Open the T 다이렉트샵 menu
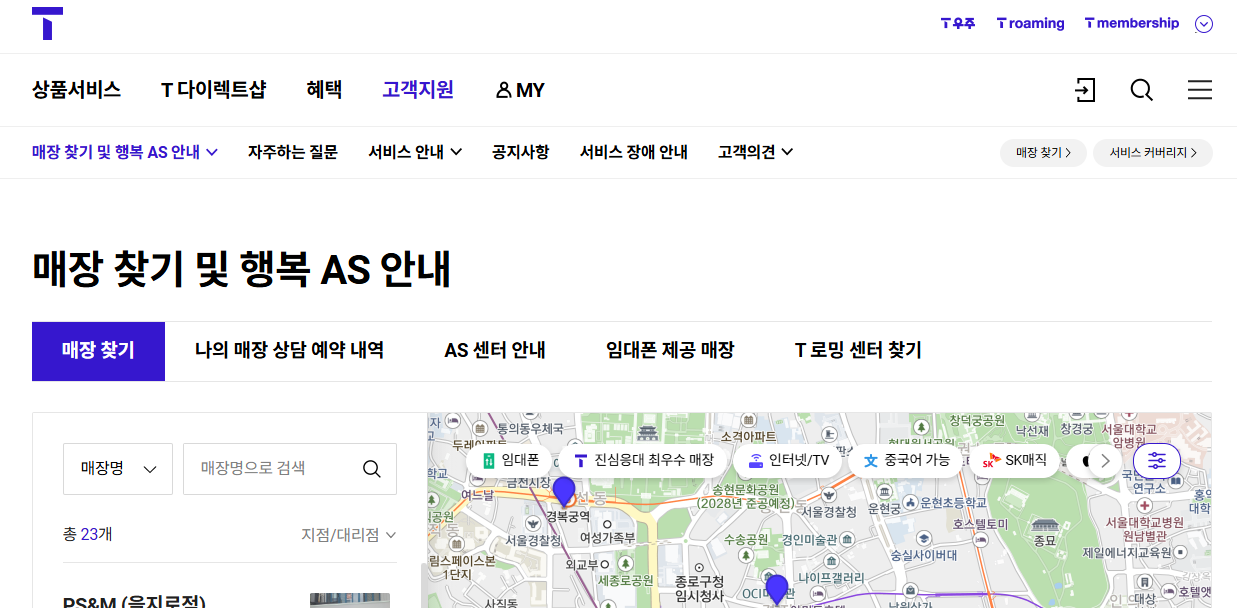 click(214, 90)
